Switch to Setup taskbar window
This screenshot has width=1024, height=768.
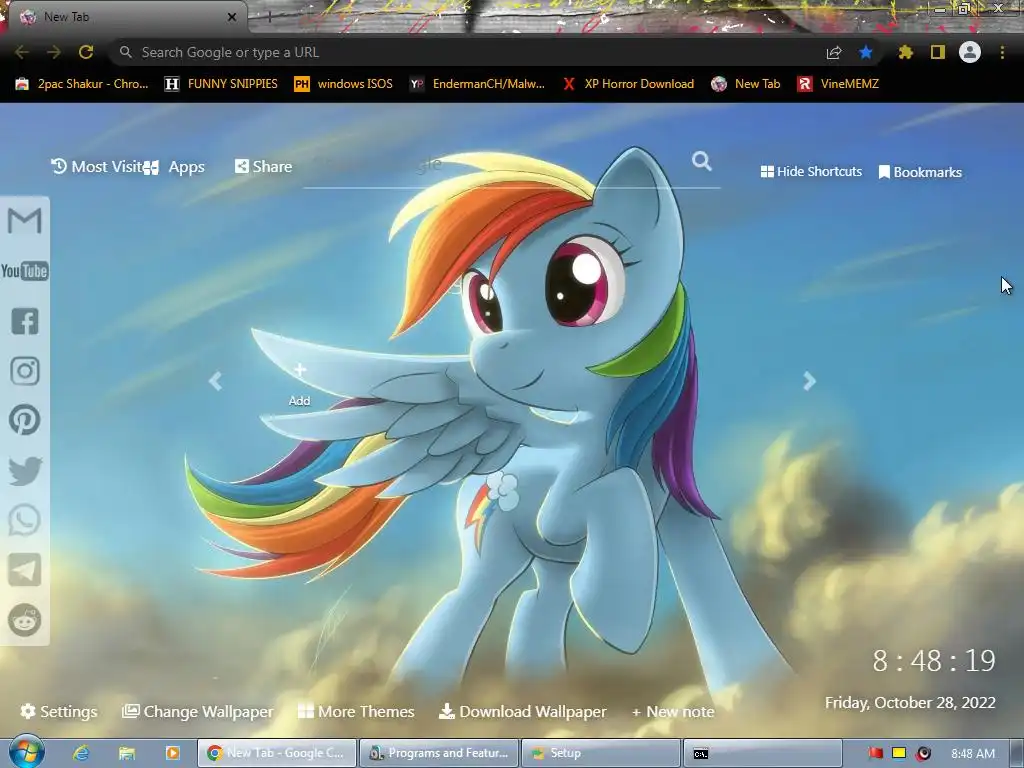point(601,753)
